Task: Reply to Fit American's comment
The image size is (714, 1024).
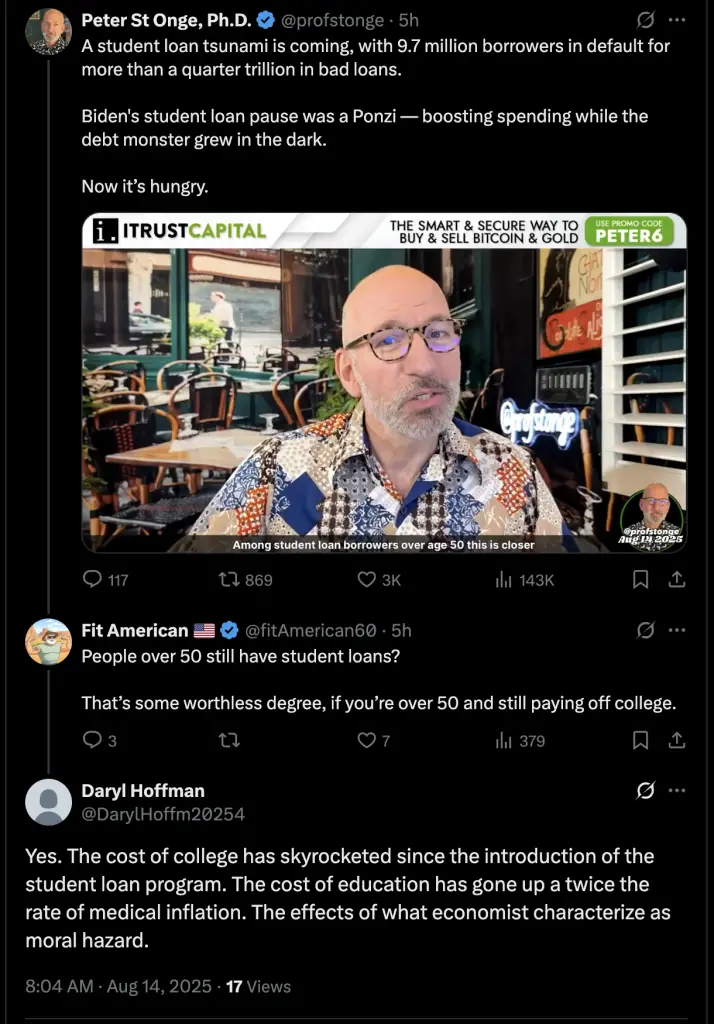Action: (100, 740)
